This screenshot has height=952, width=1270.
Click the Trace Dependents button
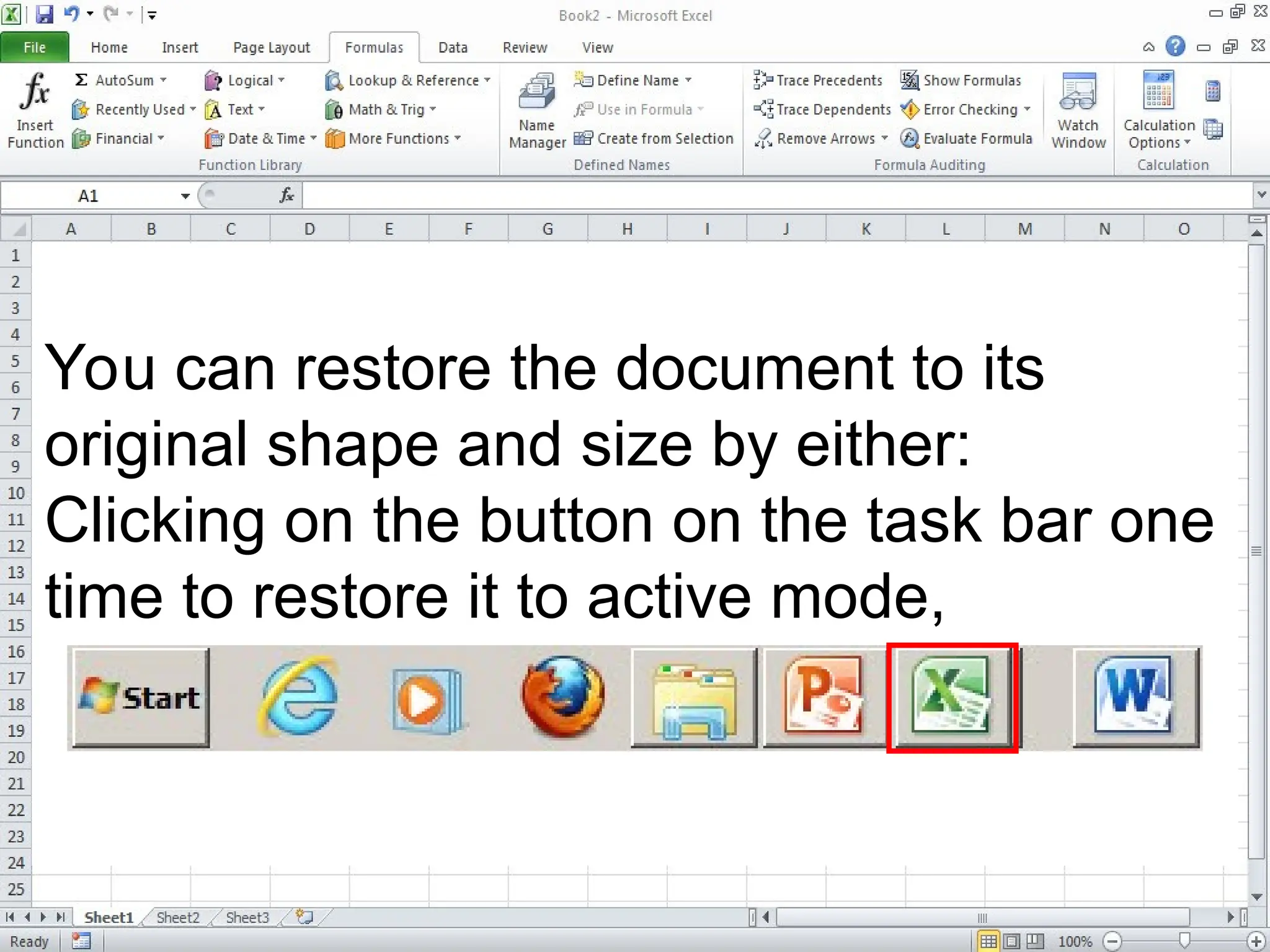click(x=823, y=110)
